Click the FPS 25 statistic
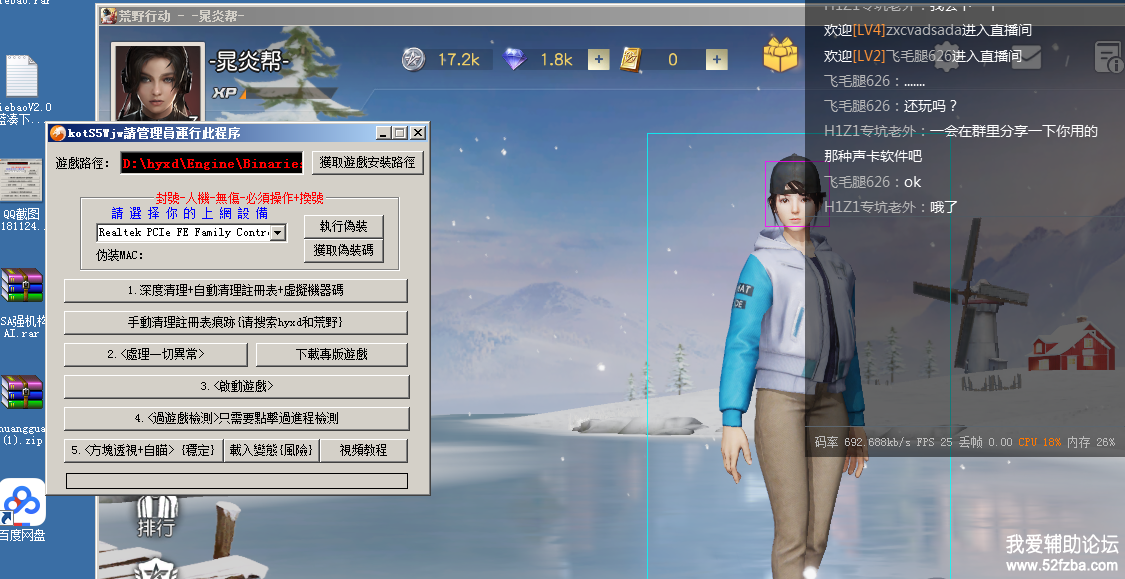The width and height of the screenshot is (1125, 579). click(934, 442)
